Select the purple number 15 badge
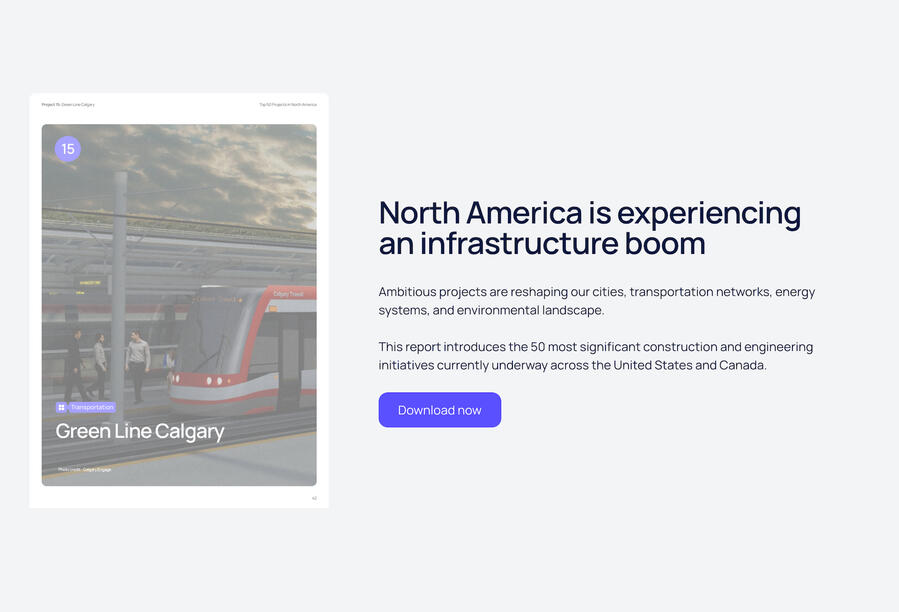The height and width of the screenshot is (612, 899). (68, 149)
